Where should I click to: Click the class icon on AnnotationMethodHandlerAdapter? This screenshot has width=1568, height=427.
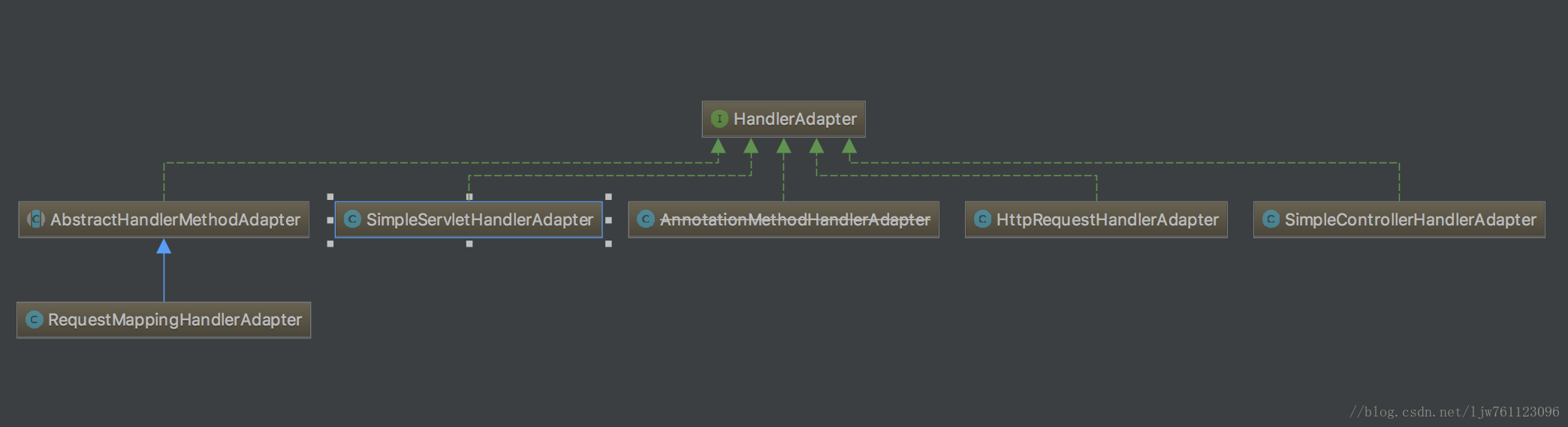[646, 220]
